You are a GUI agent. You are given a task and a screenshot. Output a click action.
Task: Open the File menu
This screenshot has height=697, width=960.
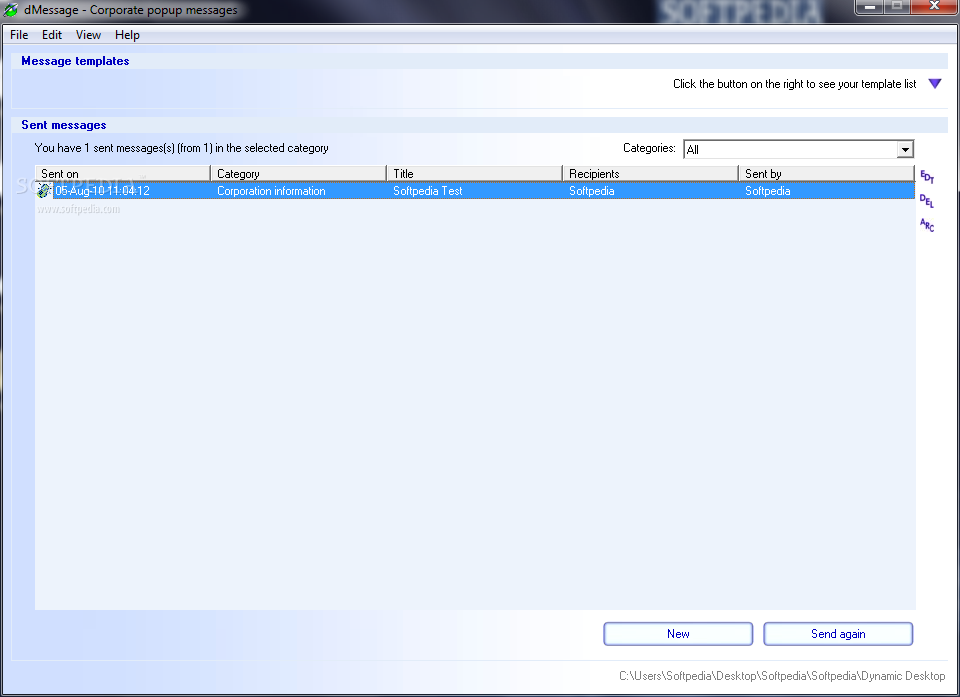pyautogui.click(x=19, y=35)
